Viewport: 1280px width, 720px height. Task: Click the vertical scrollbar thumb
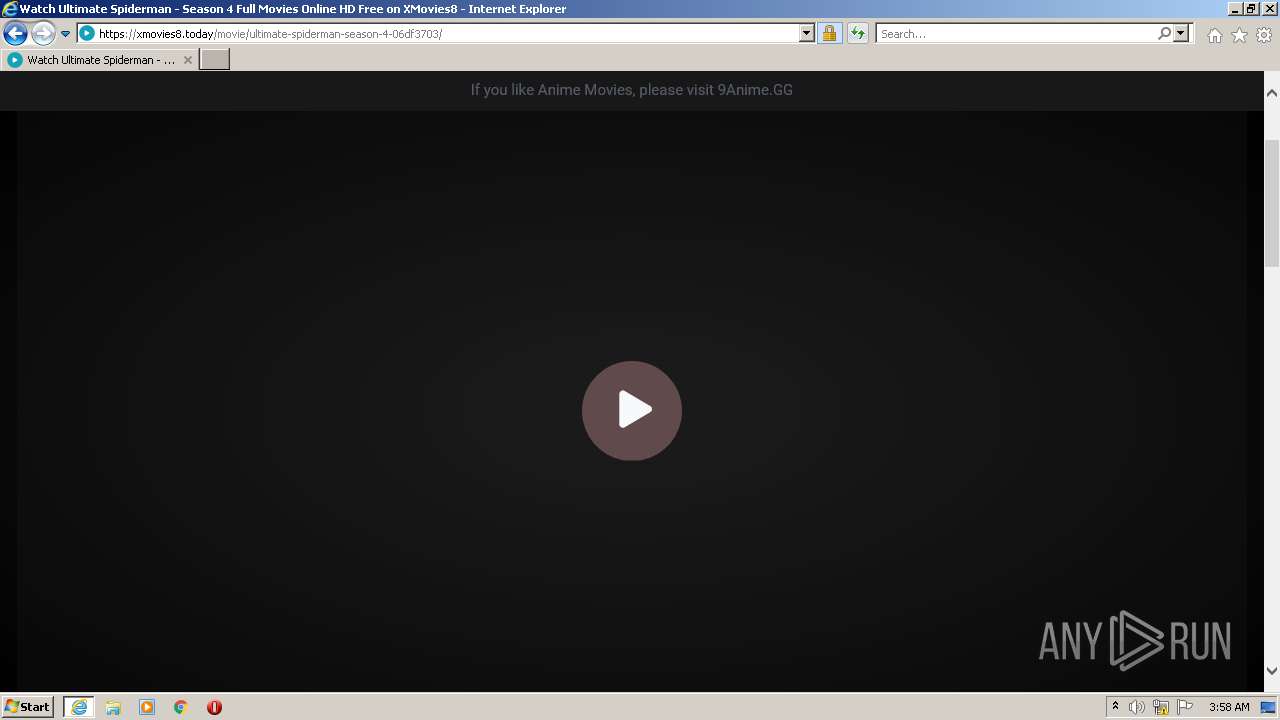1272,203
